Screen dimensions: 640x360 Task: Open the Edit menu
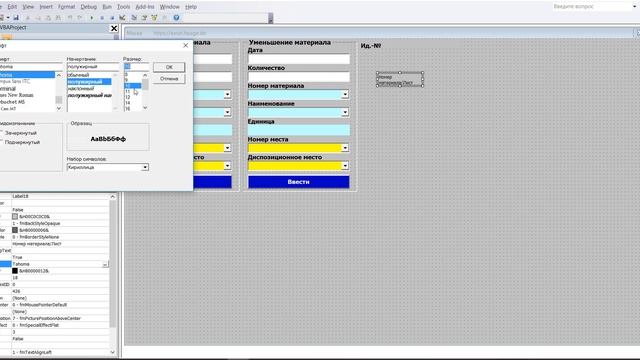click(12, 7)
